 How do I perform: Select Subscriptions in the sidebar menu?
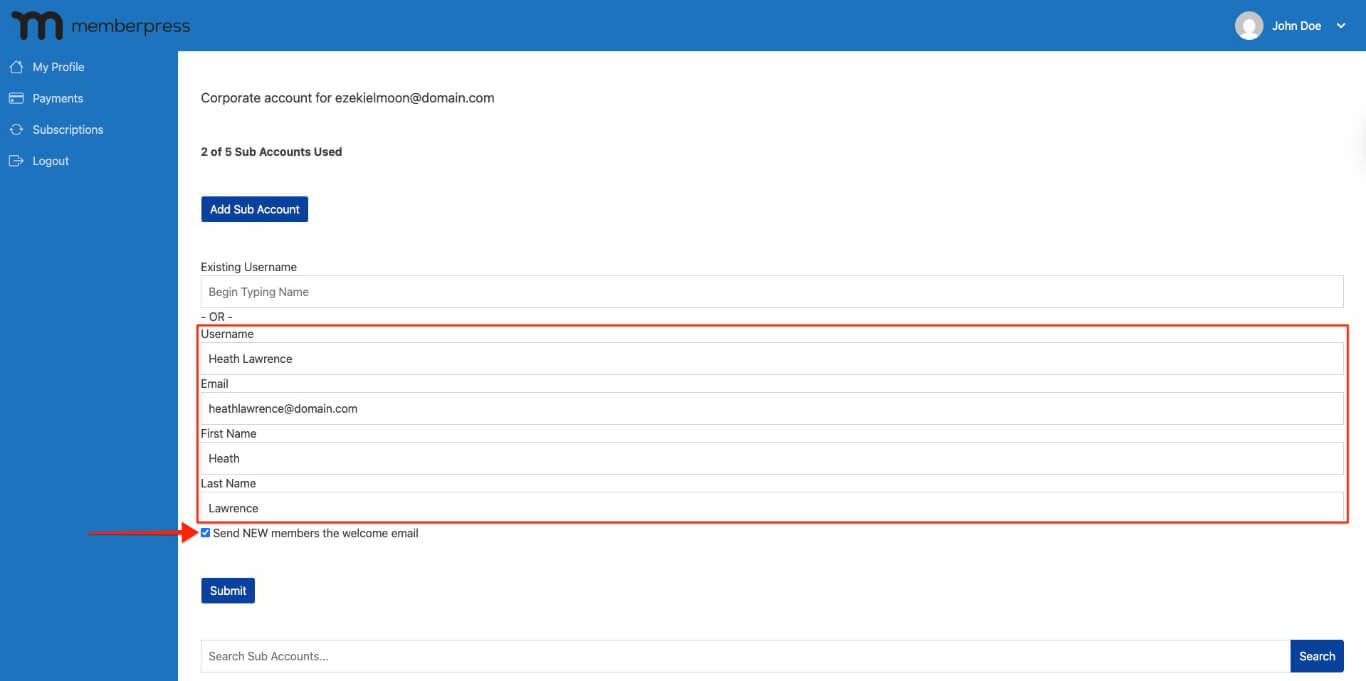tap(68, 129)
